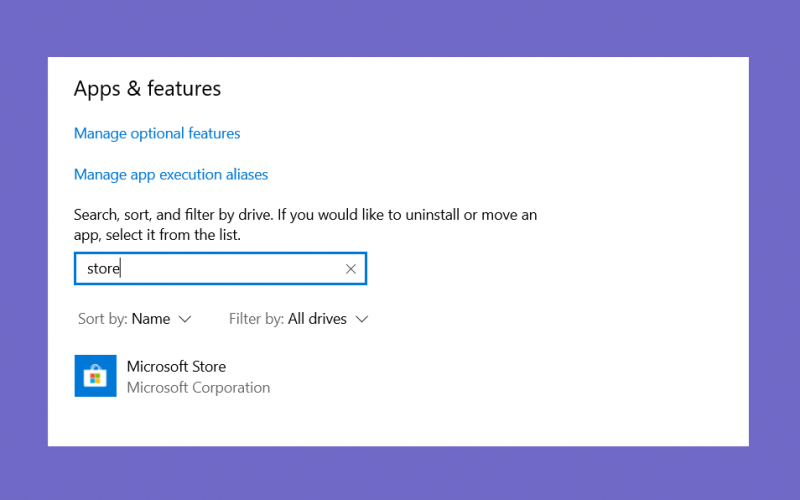Click the "Sort by:" label text
This screenshot has height=500, width=800.
pos(103,319)
